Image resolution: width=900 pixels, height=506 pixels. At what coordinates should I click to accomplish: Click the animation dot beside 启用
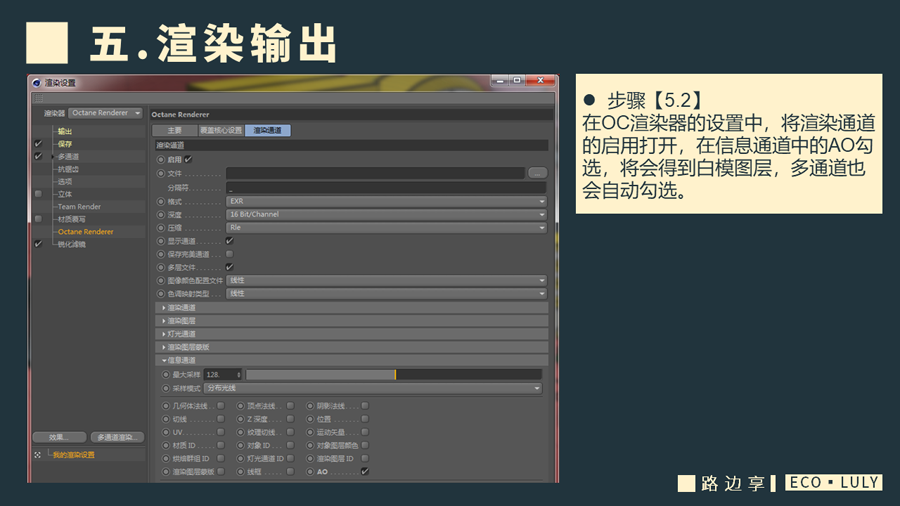coord(161,159)
